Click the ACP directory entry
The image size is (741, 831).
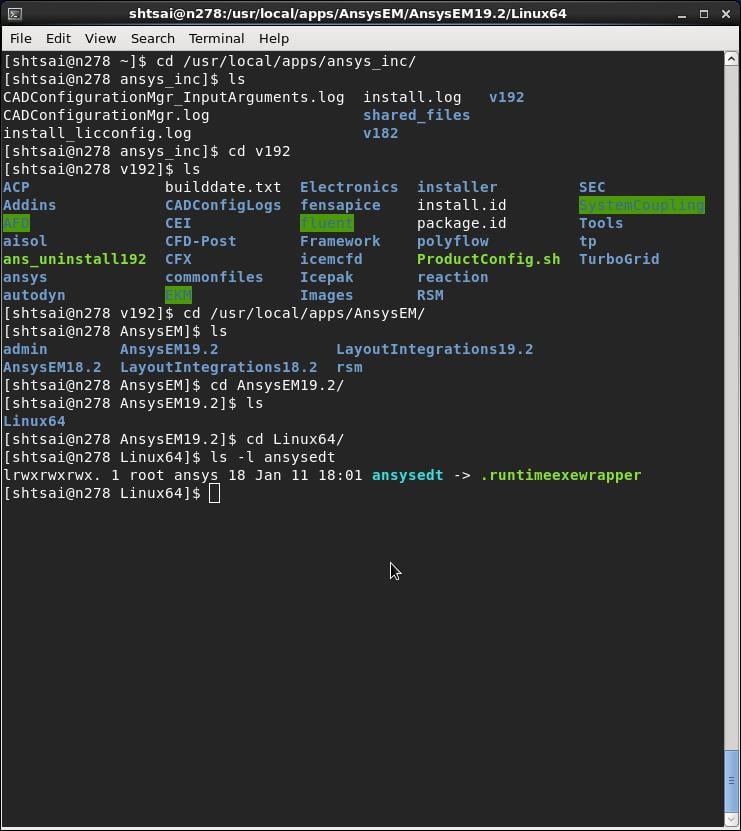click(x=16, y=187)
